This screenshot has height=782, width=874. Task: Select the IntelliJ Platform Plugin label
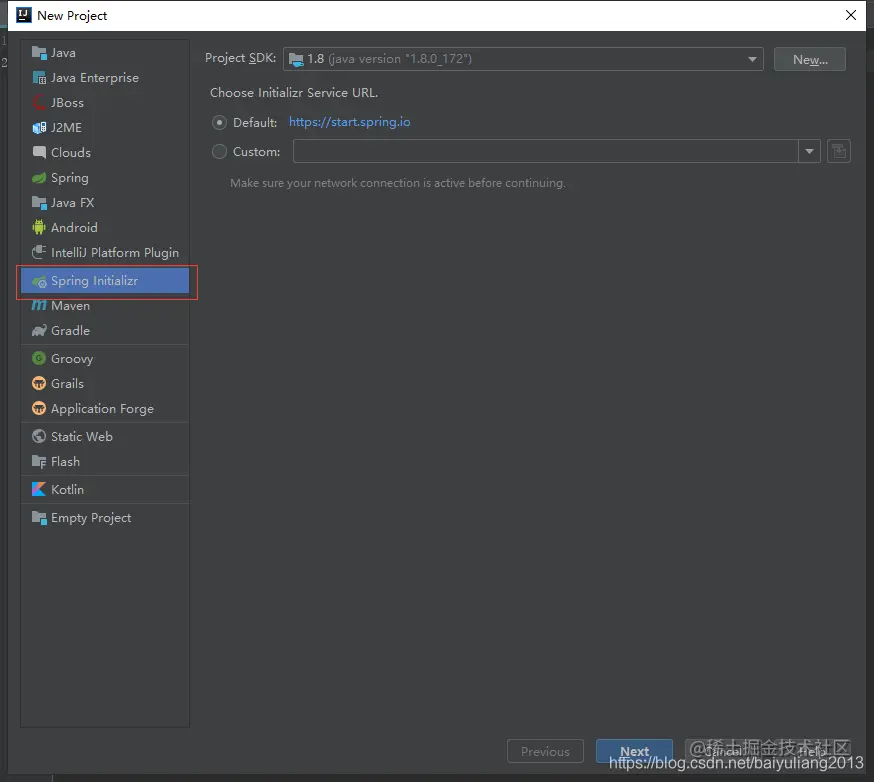click(115, 253)
